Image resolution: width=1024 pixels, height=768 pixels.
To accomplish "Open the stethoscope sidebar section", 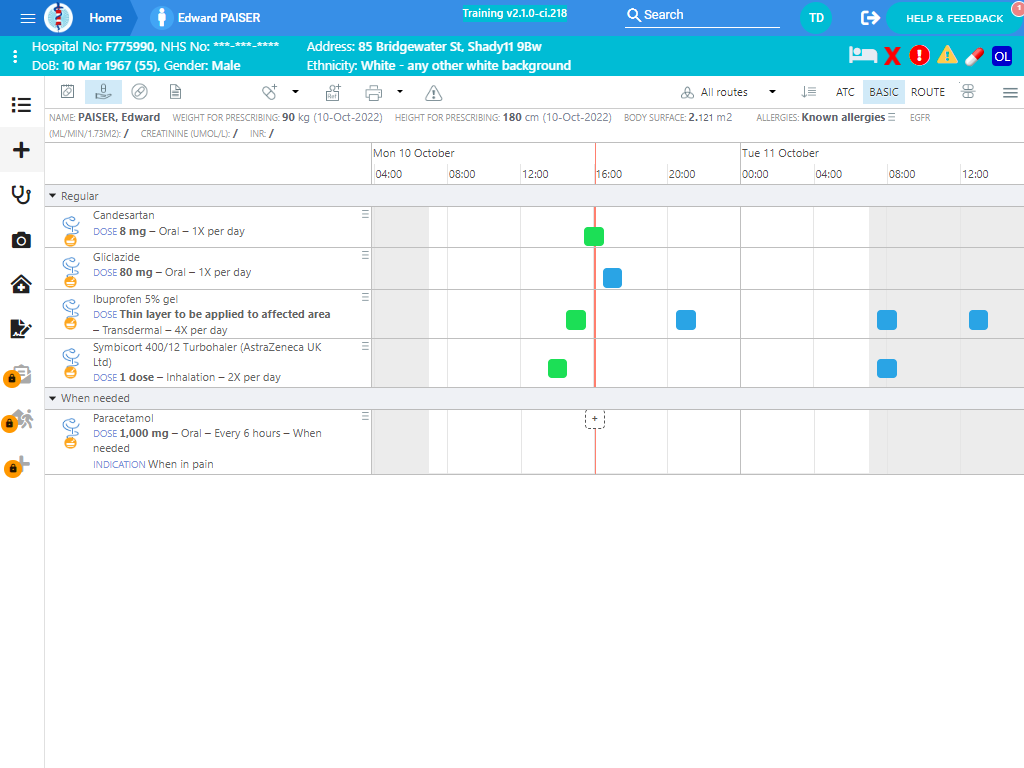I will pyautogui.click(x=21, y=195).
